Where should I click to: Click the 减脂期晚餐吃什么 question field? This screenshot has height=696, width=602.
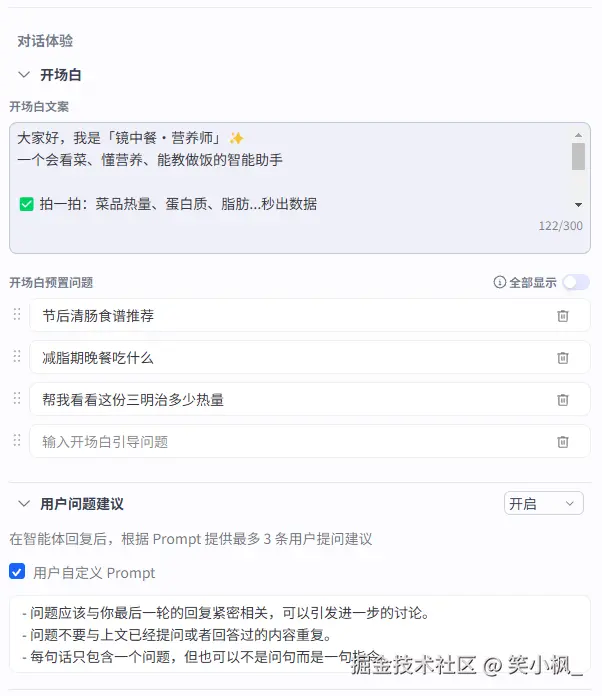coord(290,358)
